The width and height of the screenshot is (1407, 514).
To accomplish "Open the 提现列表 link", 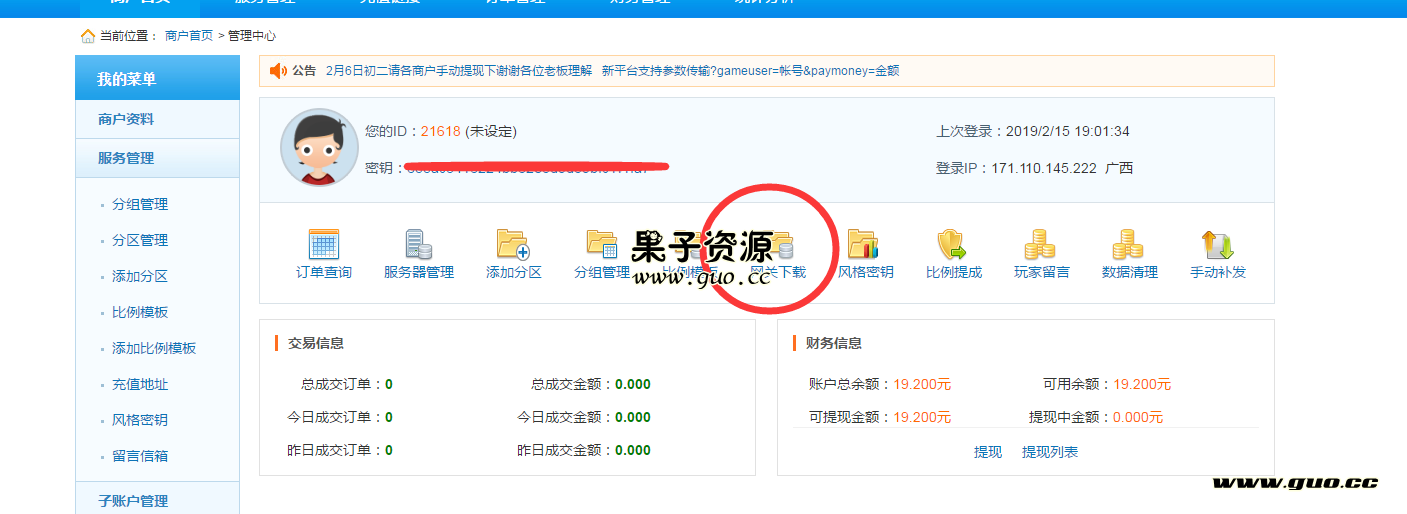I will click(x=1049, y=452).
